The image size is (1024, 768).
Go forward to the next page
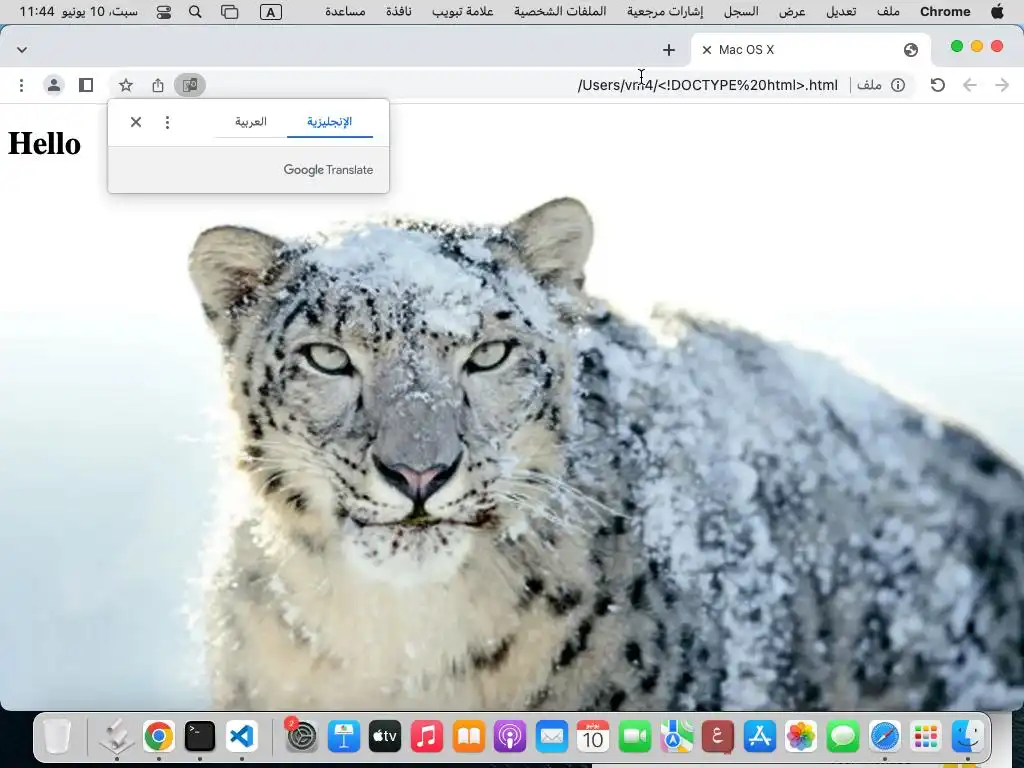1002,85
